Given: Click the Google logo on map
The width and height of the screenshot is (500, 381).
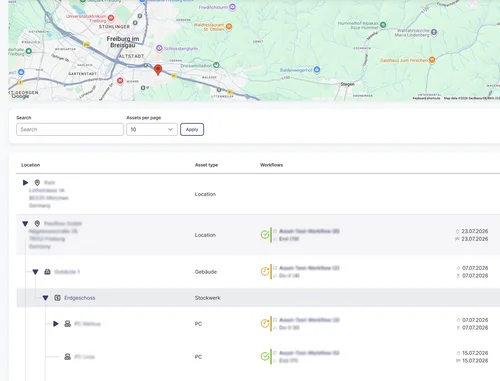Looking at the screenshot, I should click(x=20, y=96).
